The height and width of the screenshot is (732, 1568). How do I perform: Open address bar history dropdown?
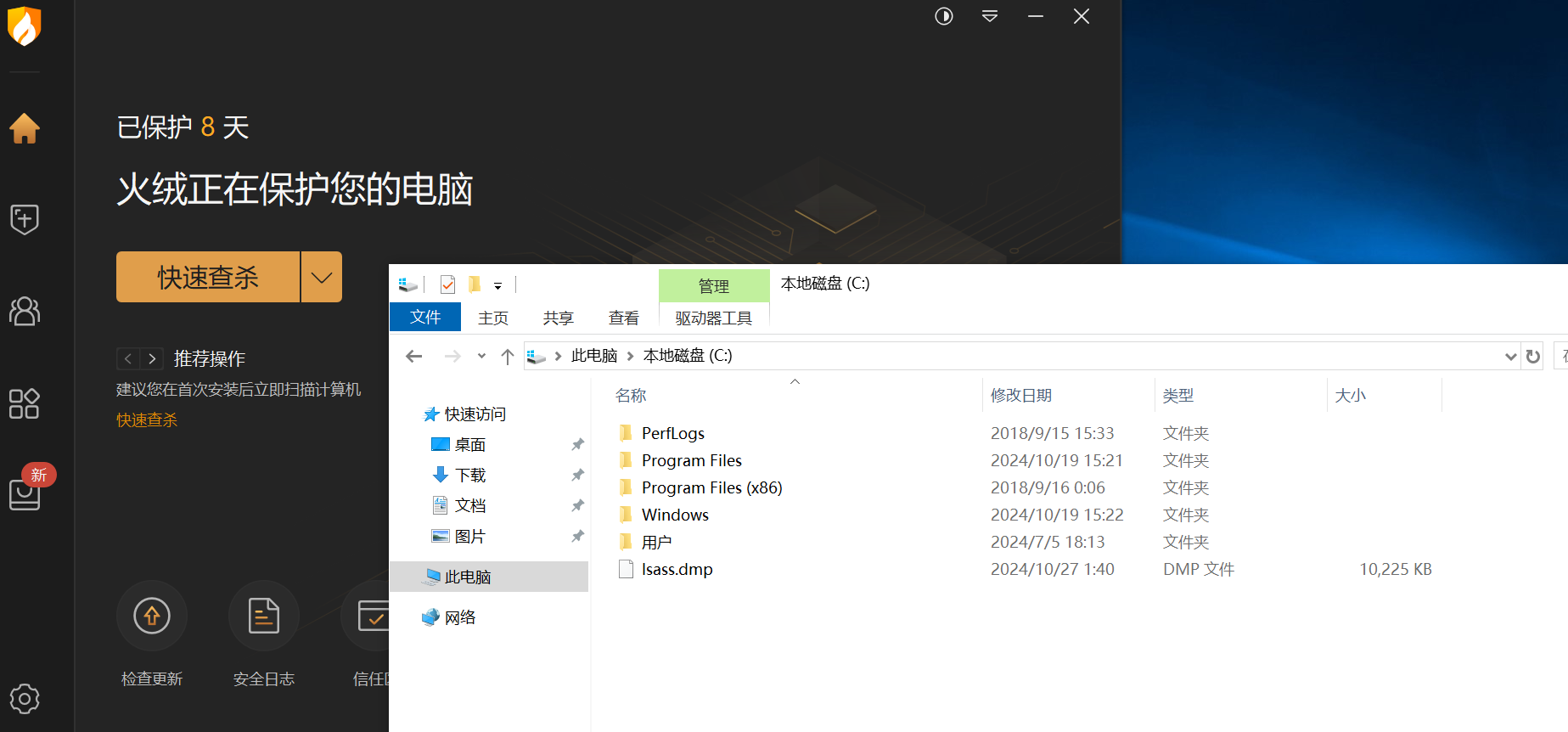pyautogui.click(x=1511, y=357)
